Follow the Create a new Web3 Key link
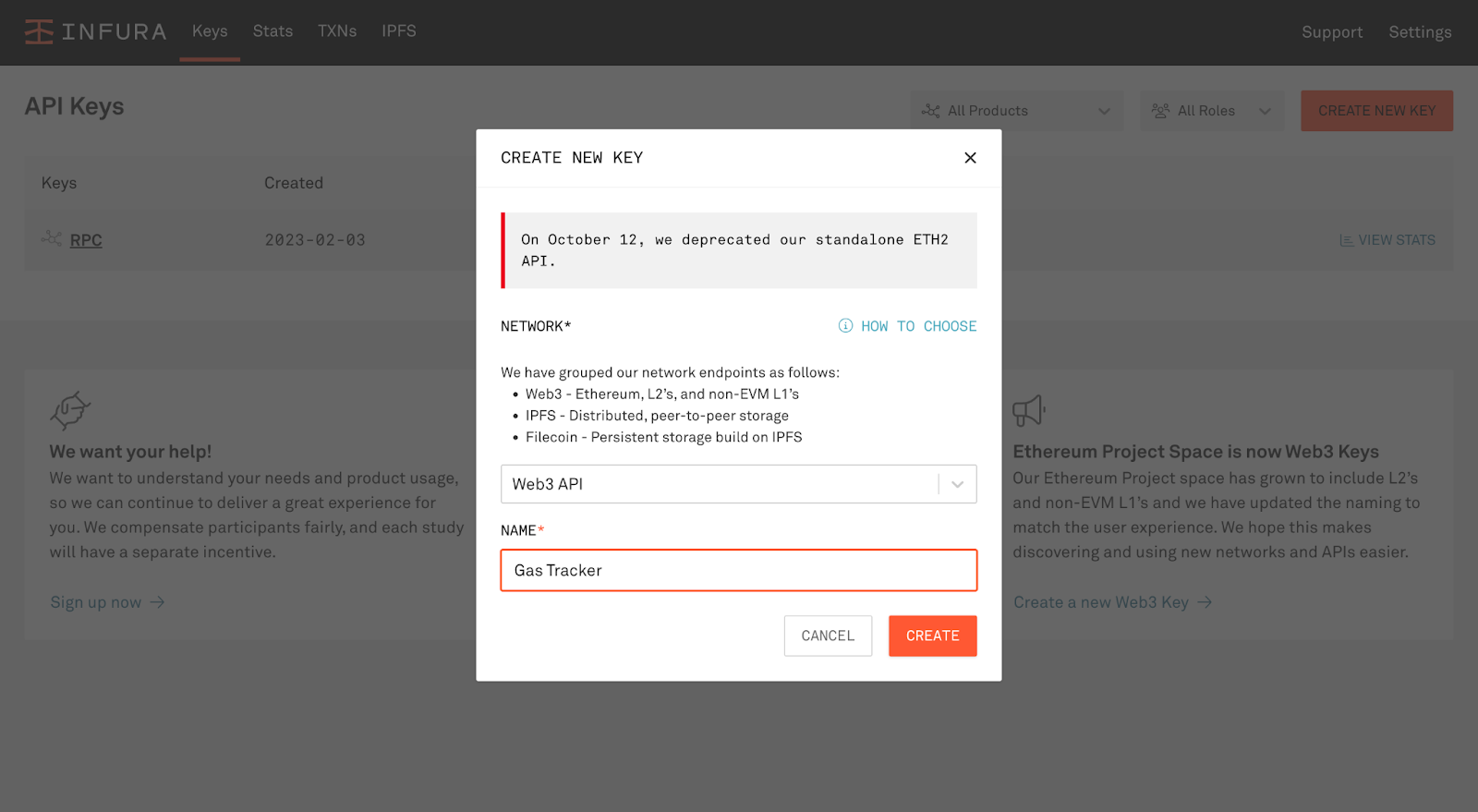 (1101, 602)
